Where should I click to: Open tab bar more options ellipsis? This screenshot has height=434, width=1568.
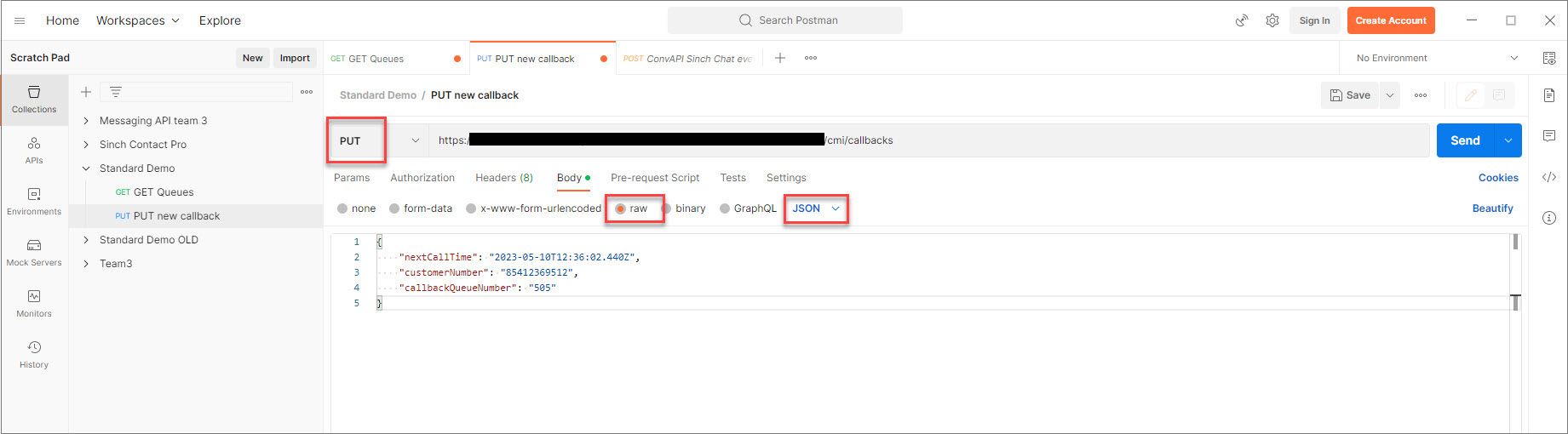811,58
